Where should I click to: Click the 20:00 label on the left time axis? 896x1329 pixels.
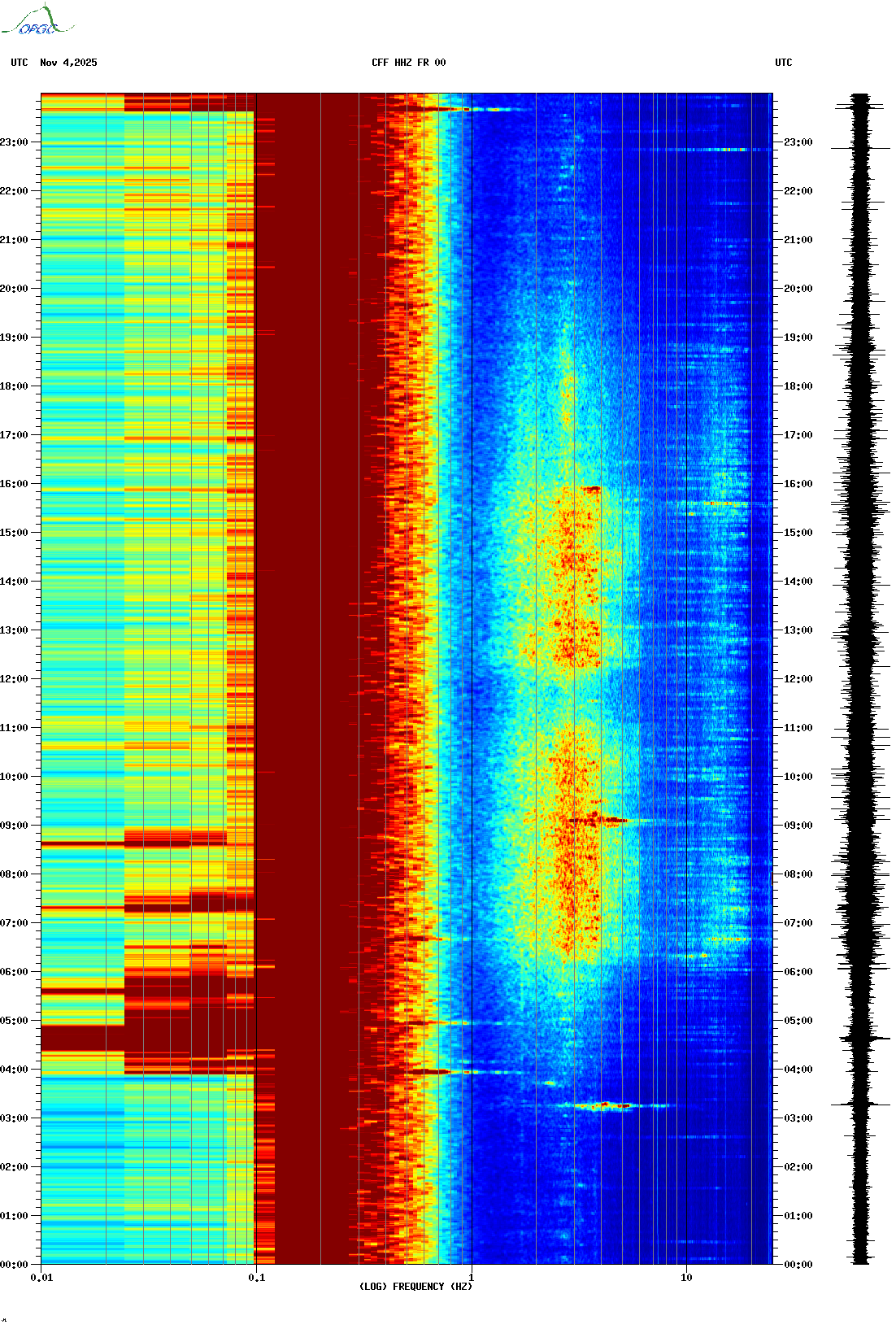pyautogui.click(x=14, y=289)
